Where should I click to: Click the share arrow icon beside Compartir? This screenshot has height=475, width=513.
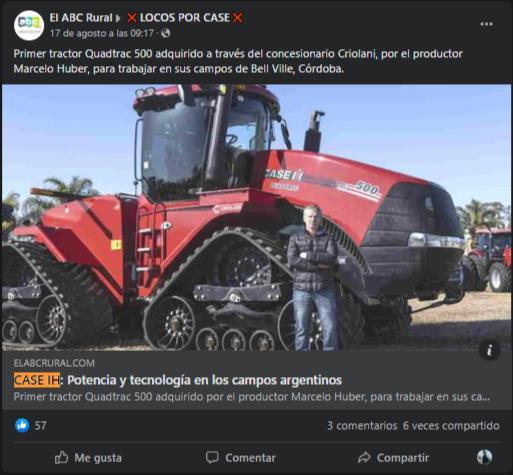(364, 458)
